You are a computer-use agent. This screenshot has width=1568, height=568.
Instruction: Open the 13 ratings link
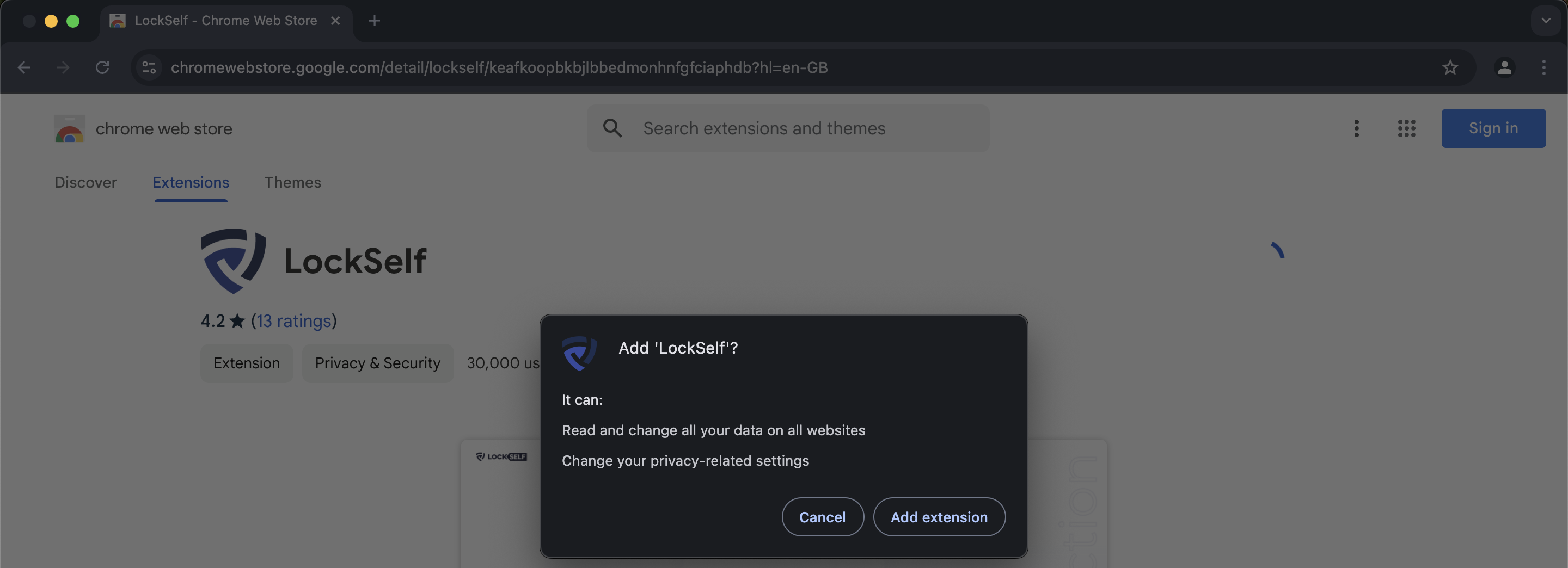tap(294, 321)
